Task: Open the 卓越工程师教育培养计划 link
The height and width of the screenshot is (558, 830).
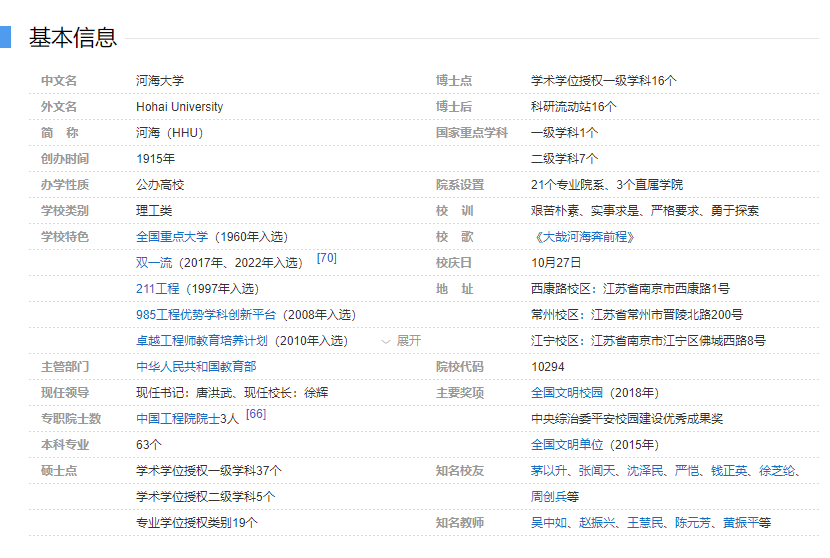Action: click(x=202, y=341)
